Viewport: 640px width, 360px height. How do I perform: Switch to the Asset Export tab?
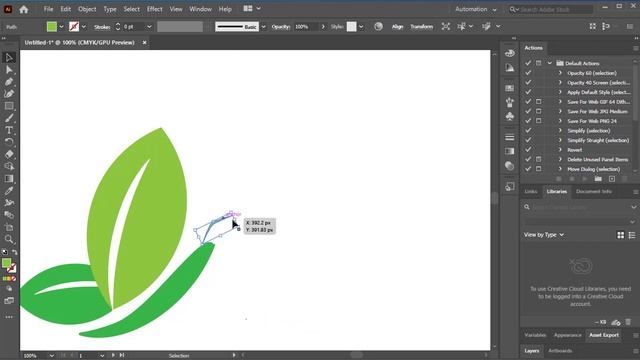[x=604, y=335]
